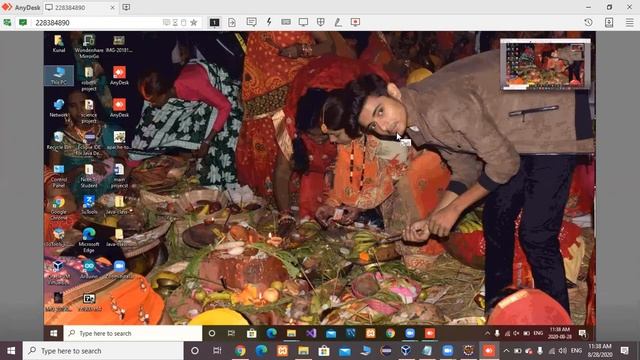Expand local system tray hidden icons
This screenshot has height=360, width=640.
tap(506, 351)
